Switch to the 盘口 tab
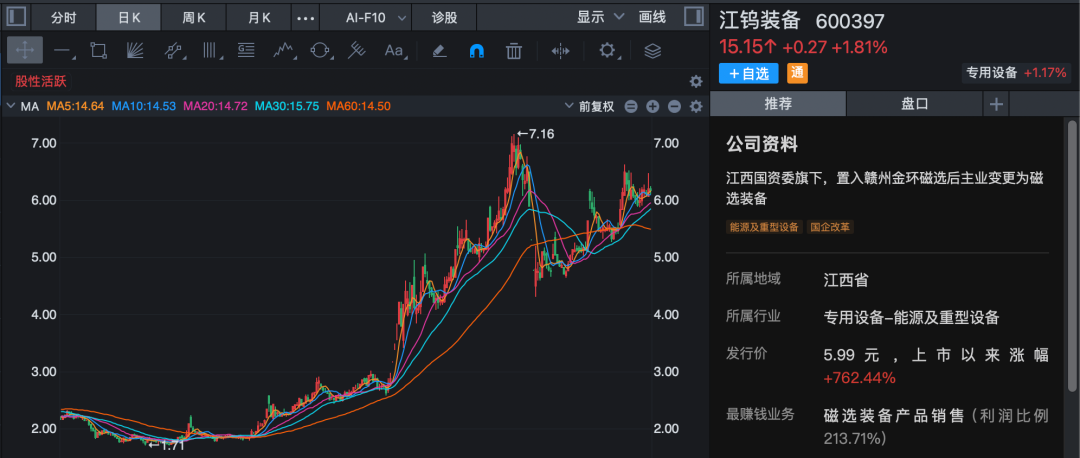The image size is (1080, 458). click(x=914, y=103)
